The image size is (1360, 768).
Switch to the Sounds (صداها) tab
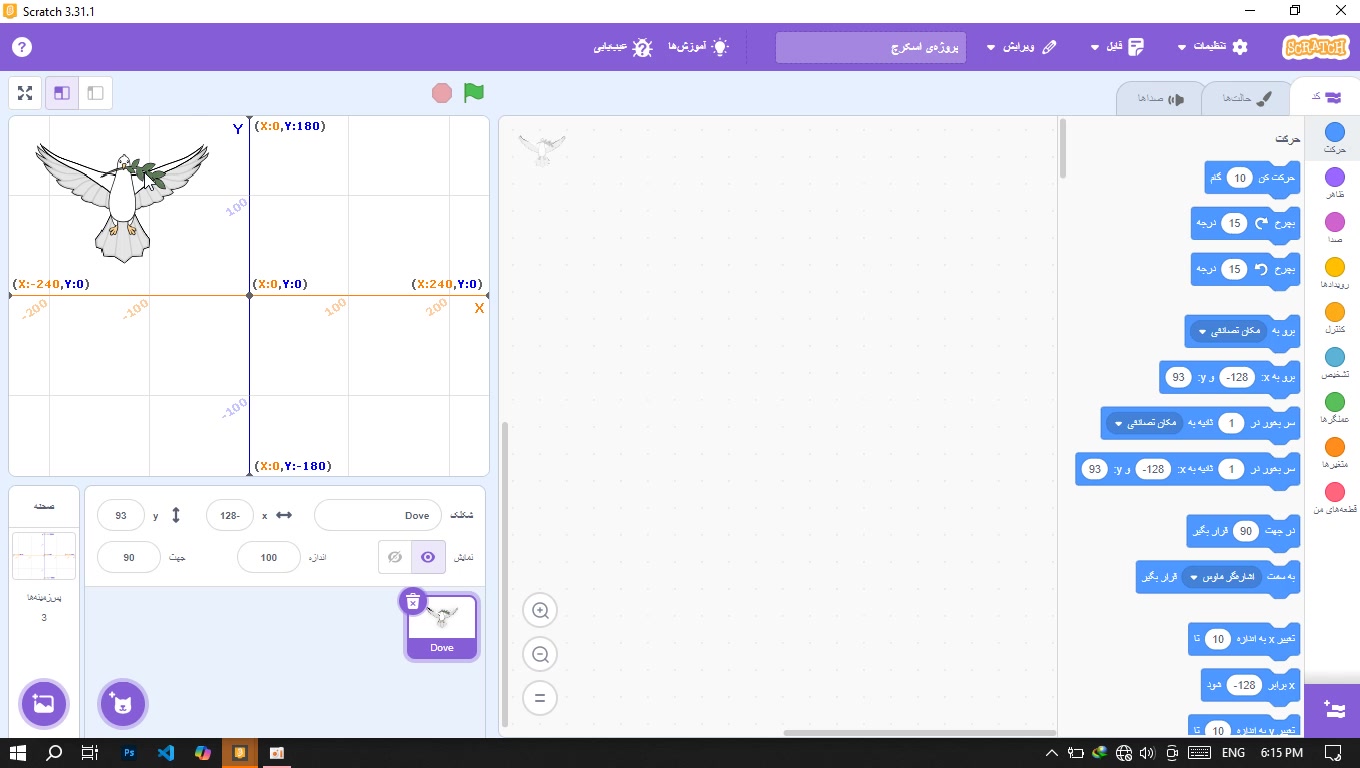(x=1161, y=98)
